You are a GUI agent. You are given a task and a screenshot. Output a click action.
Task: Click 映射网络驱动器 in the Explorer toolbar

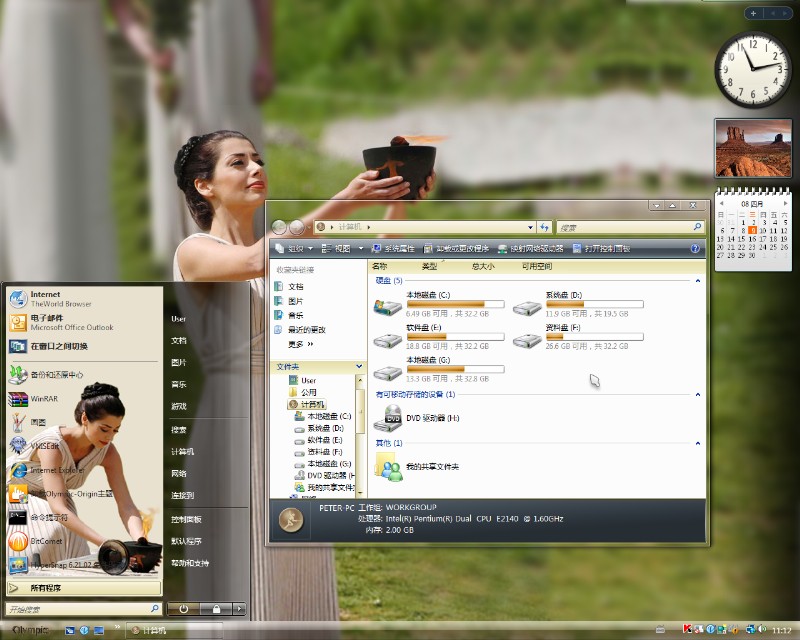531,249
